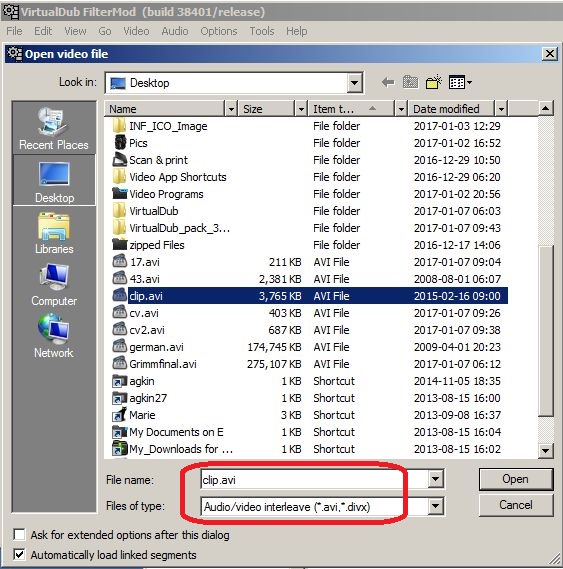
Task: Open Date modified column filter dropdown
Action: pos(501,109)
